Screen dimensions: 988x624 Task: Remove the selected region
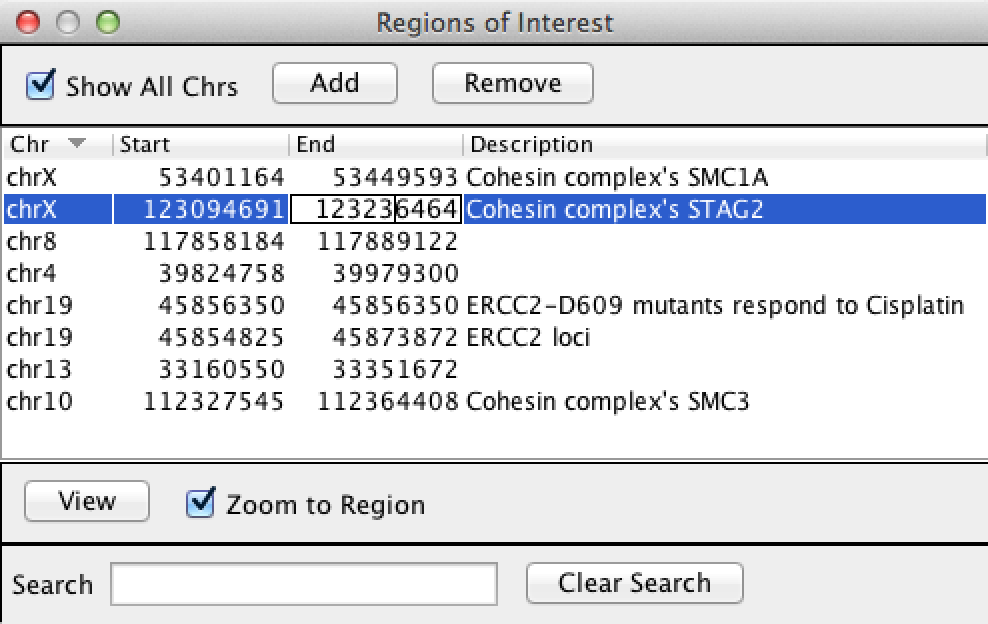tap(512, 83)
